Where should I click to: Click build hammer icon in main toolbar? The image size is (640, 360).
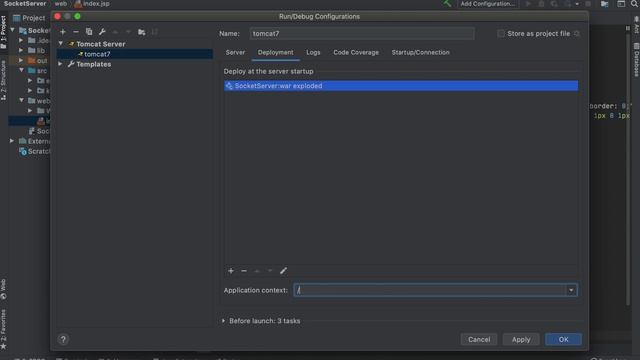pyautogui.click(x=447, y=4)
